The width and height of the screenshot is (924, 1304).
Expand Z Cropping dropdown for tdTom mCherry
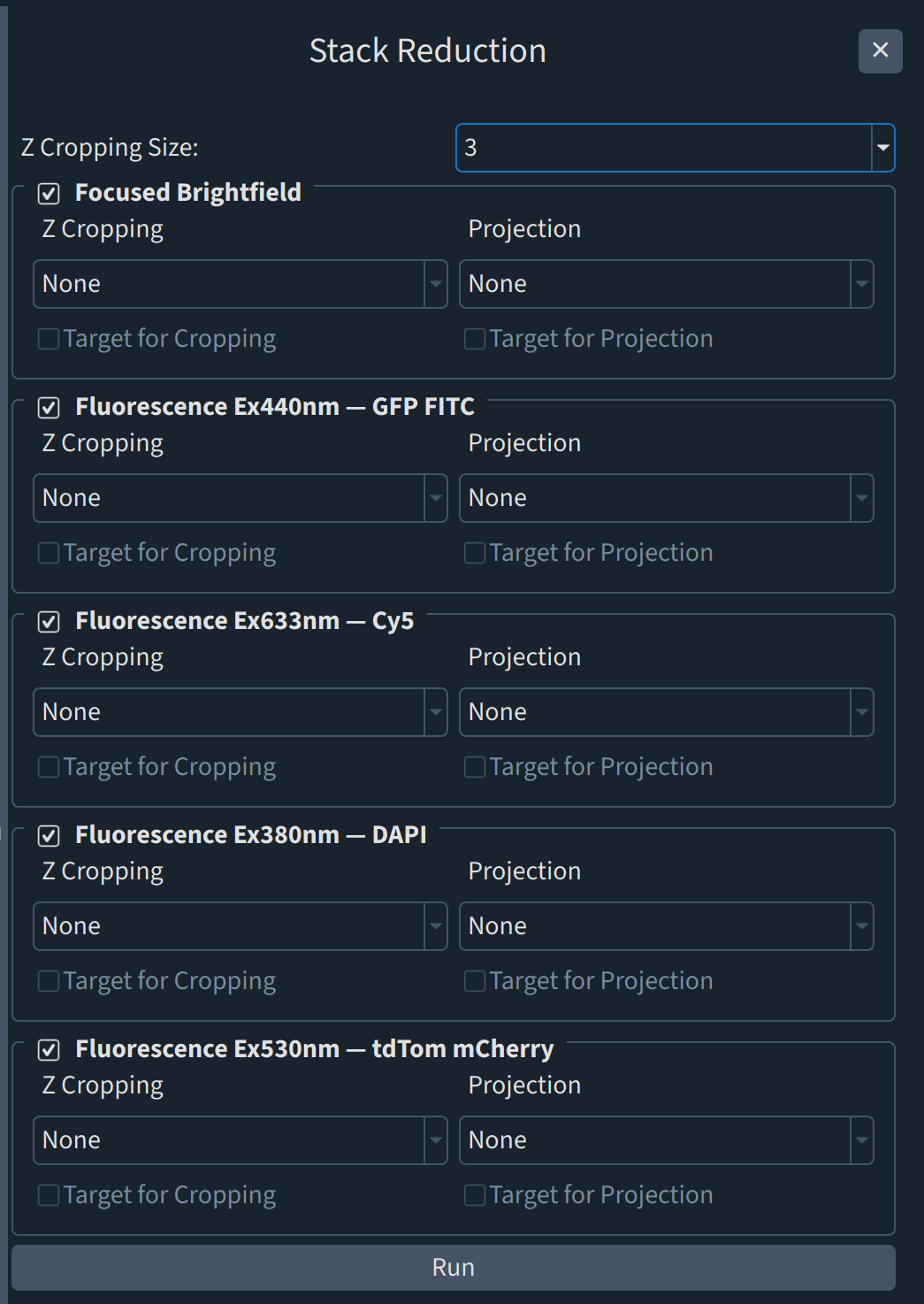(x=241, y=1140)
